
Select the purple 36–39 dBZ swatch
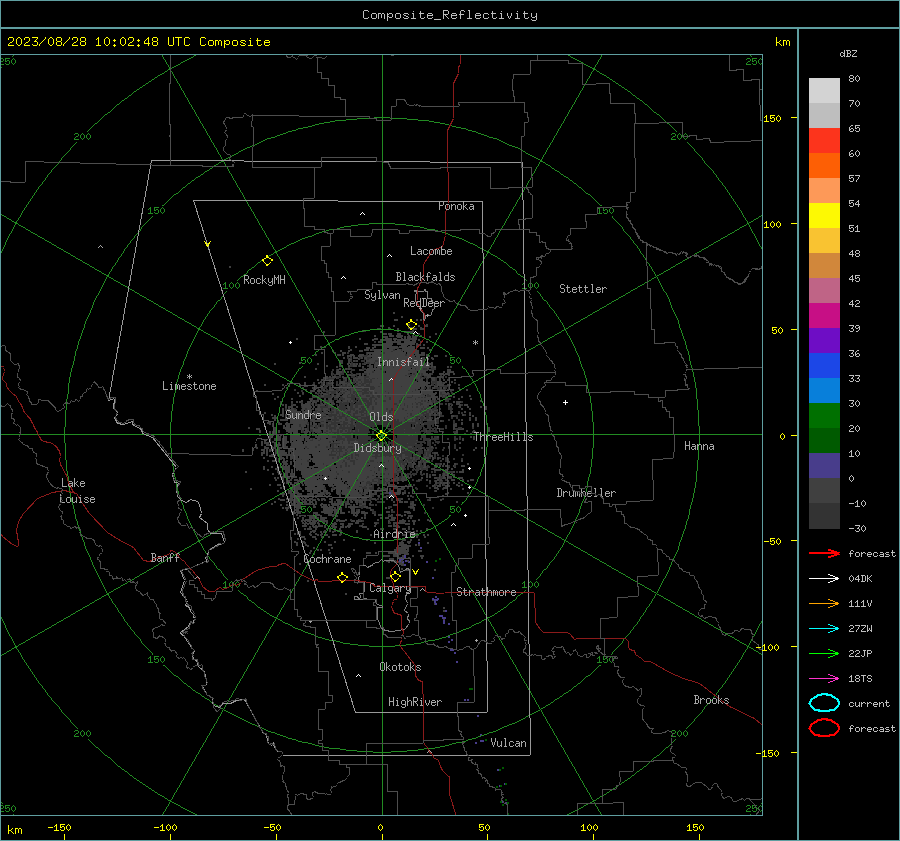coord(824,340)
